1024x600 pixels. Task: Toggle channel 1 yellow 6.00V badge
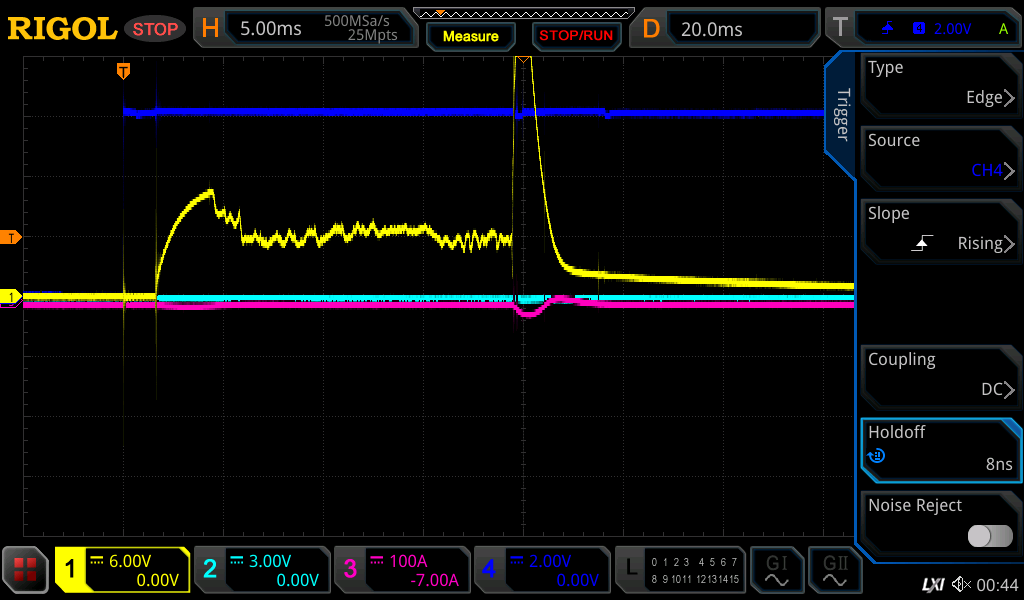(122, 570)
